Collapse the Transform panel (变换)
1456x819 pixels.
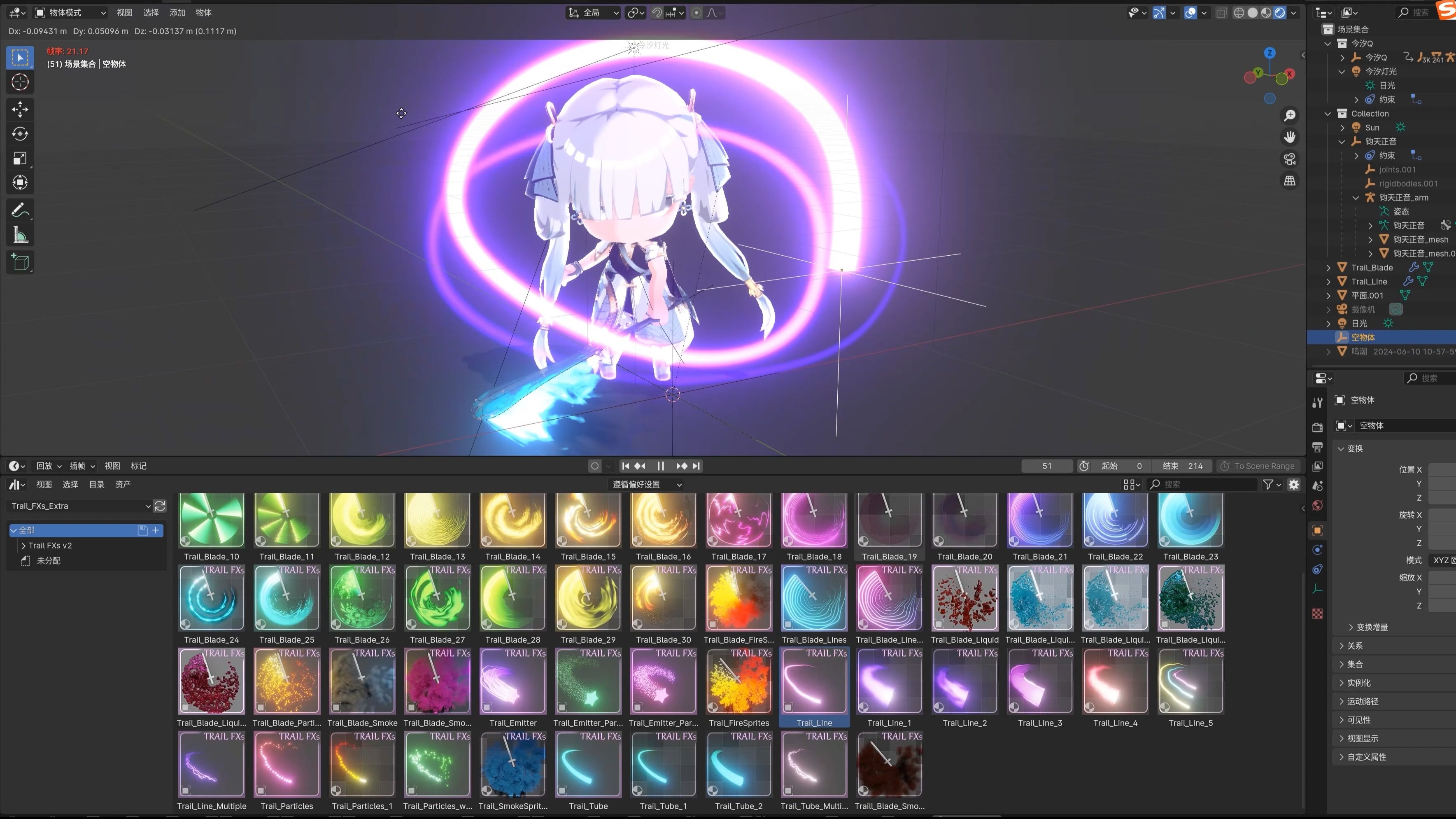pos(1354,448)
